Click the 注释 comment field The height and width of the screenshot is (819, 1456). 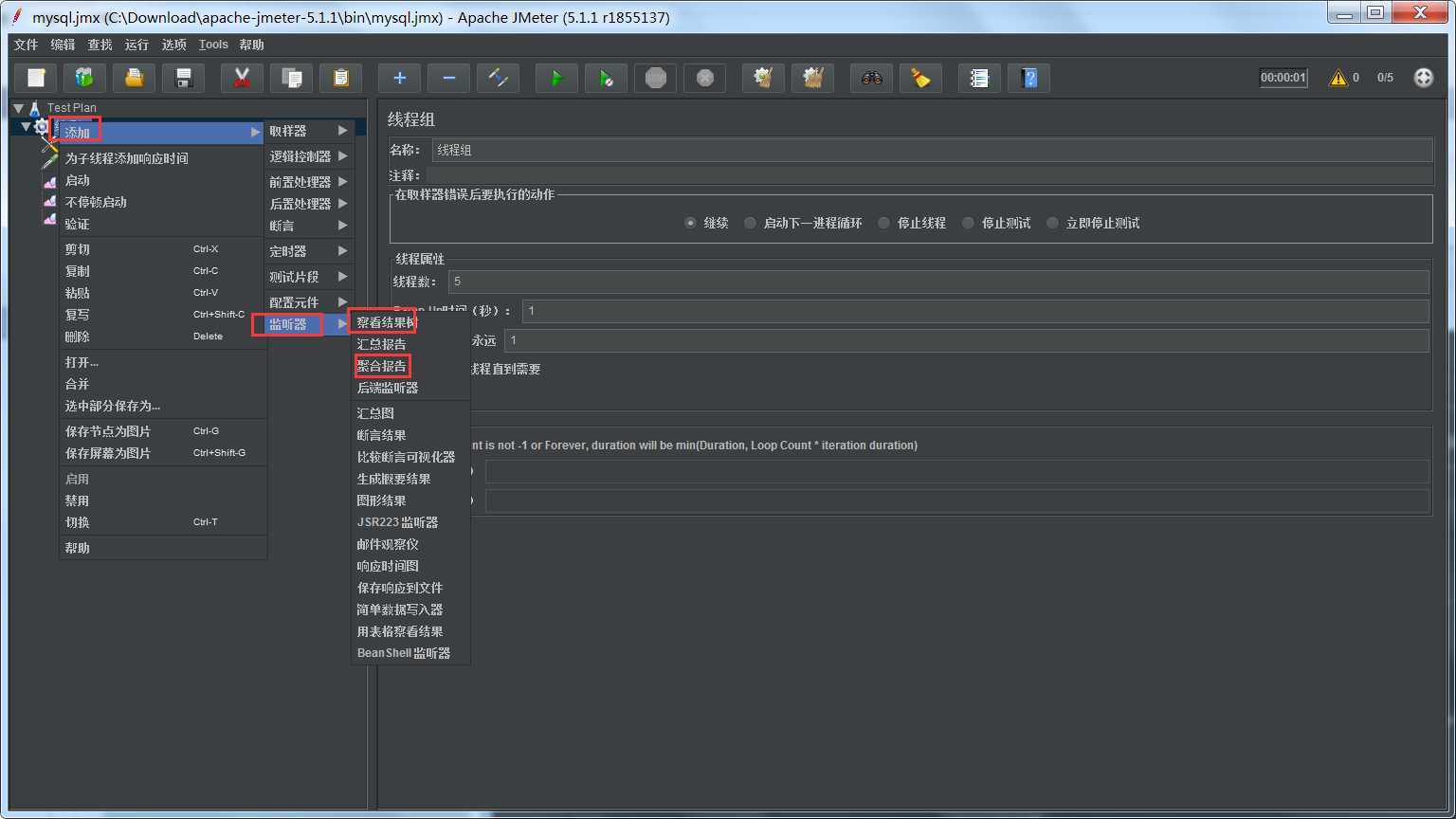tap(929, 175)
